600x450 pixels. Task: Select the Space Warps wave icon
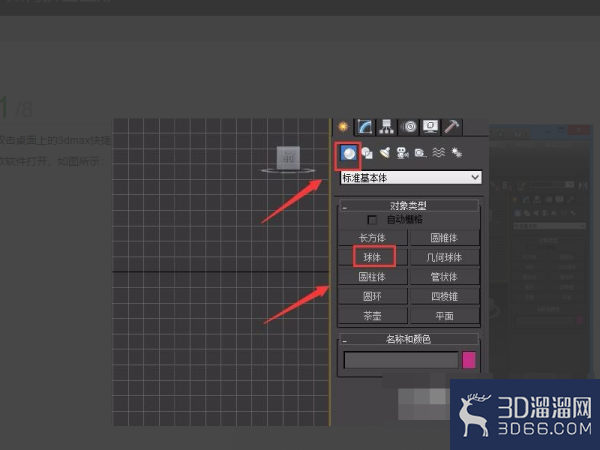coord(439,153)
